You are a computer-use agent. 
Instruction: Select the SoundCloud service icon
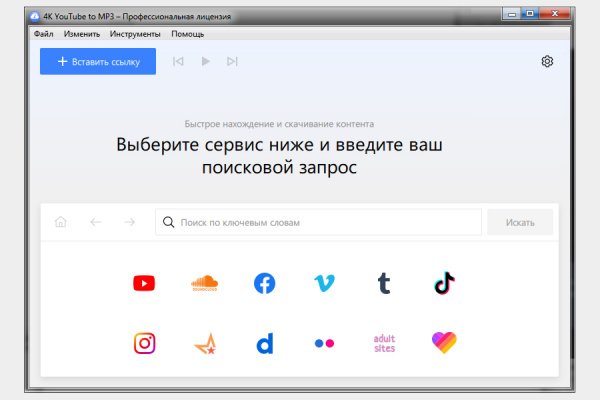click(204, 283)
